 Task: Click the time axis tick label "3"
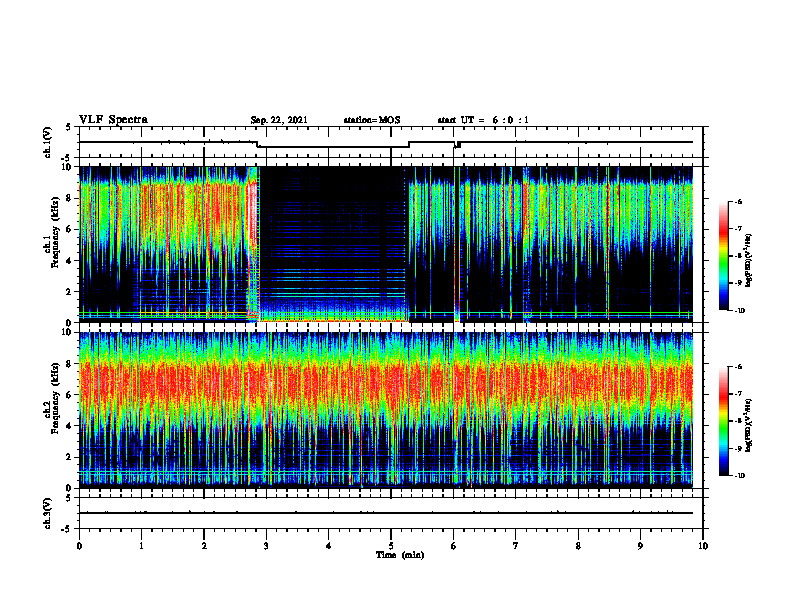point(266,546)
